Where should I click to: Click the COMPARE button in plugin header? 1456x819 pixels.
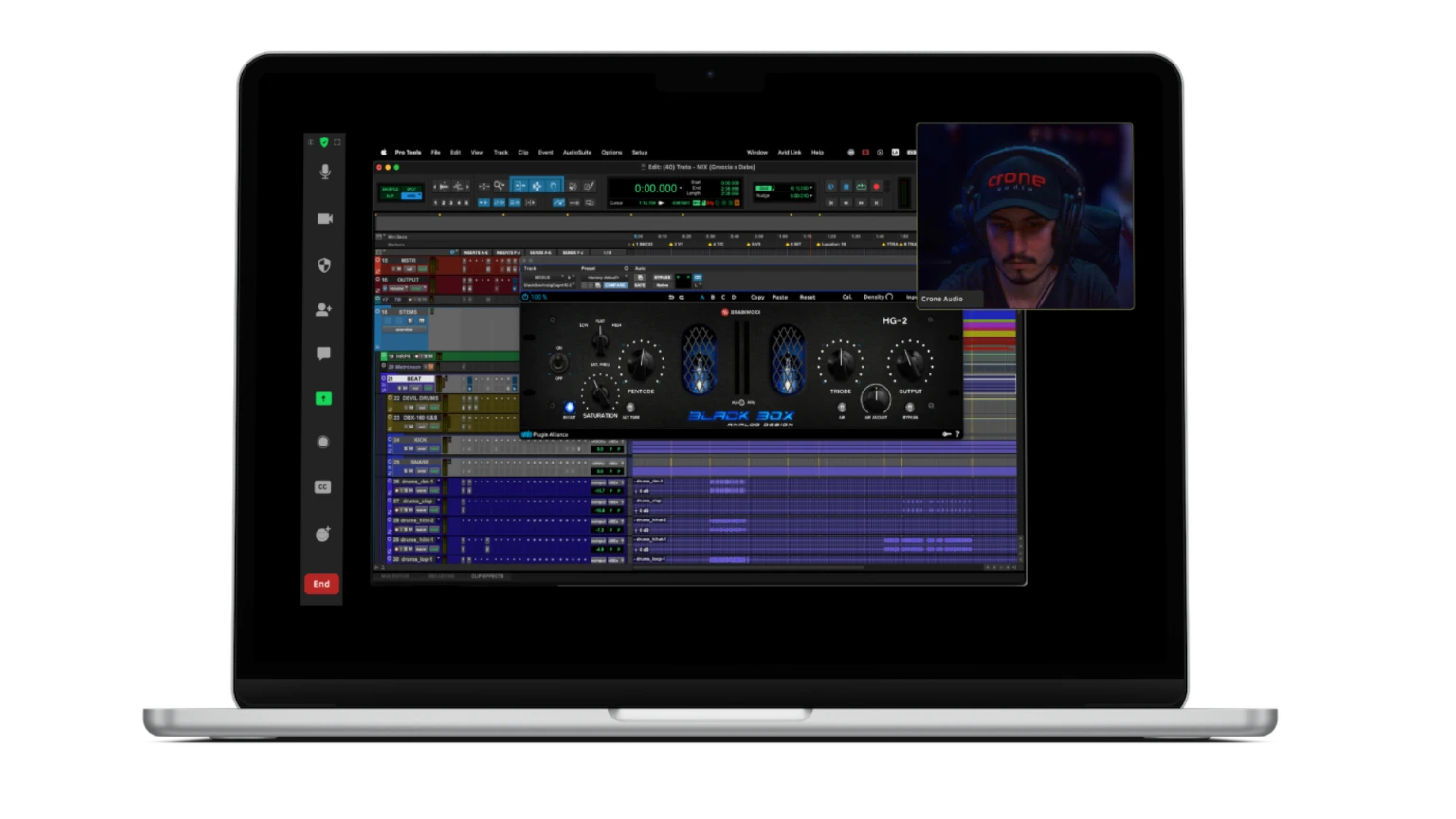coord(615,285)
